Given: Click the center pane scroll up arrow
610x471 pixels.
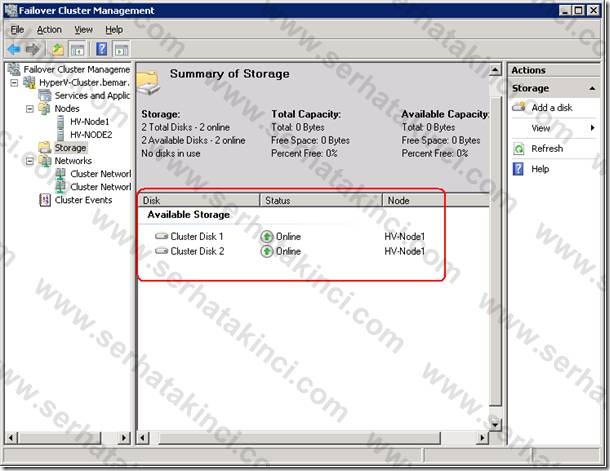Looking at the screenshot, I should pyautogui.click(x=495, y=70).
